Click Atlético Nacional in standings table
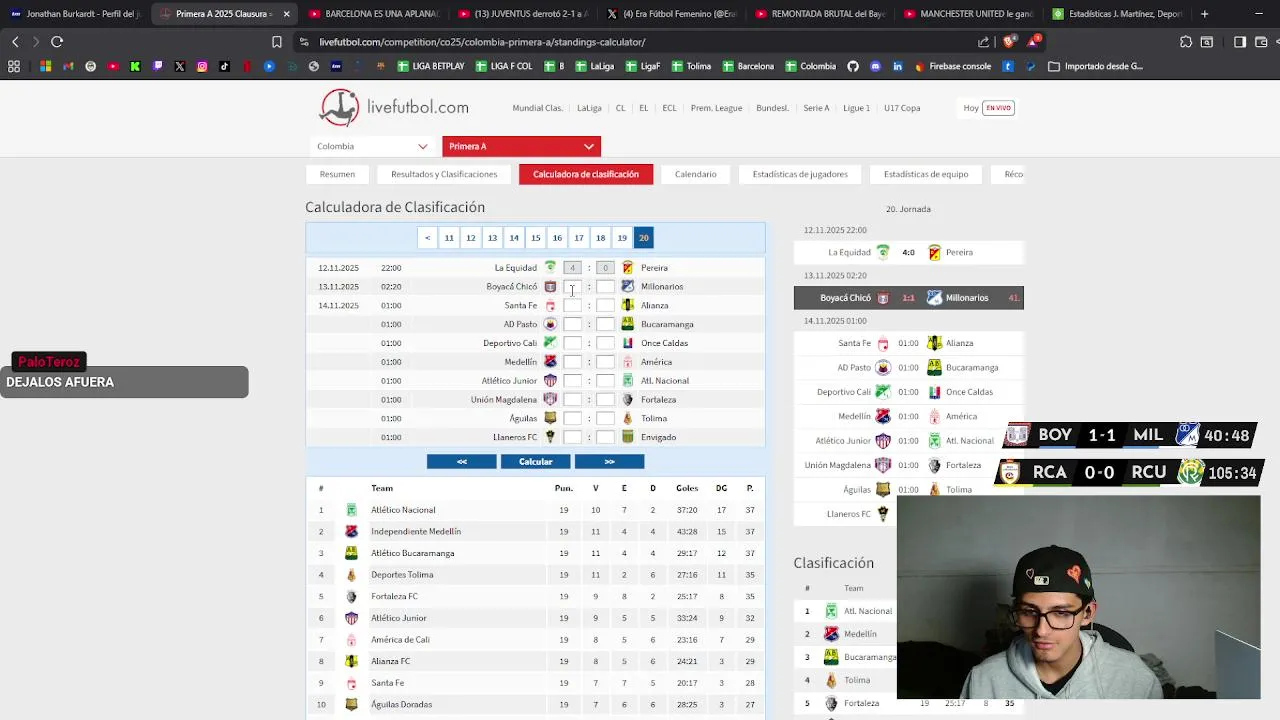The image size is (1280, 720). pyautogui.click(x=403, y=510)
